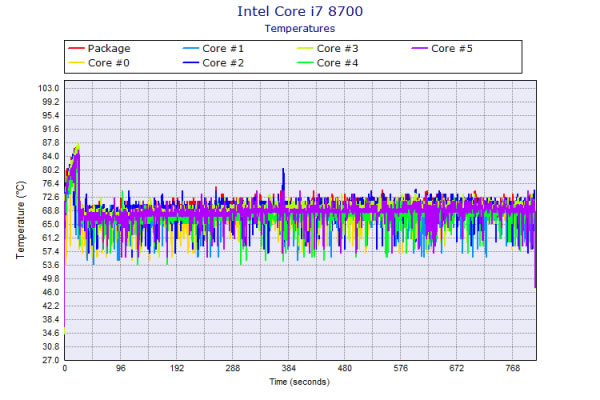Click the yellow Core #0 line swatch
Screen dimensions: 600x400
point(76,63)
